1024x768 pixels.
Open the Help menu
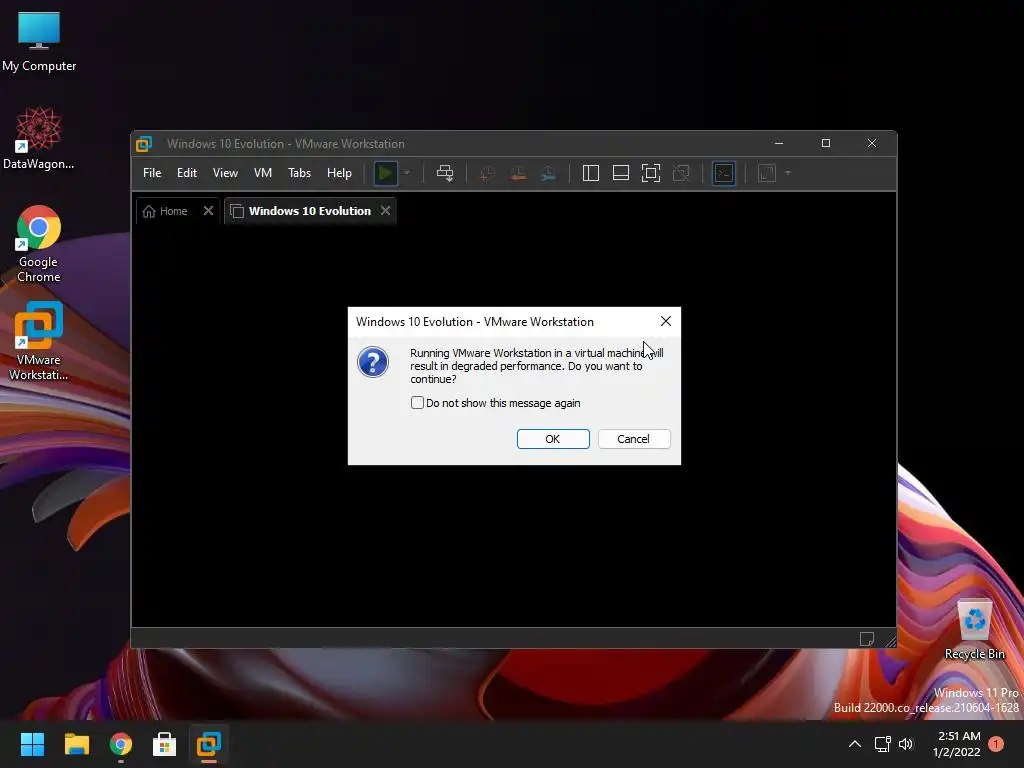click(x=340, y=173)
